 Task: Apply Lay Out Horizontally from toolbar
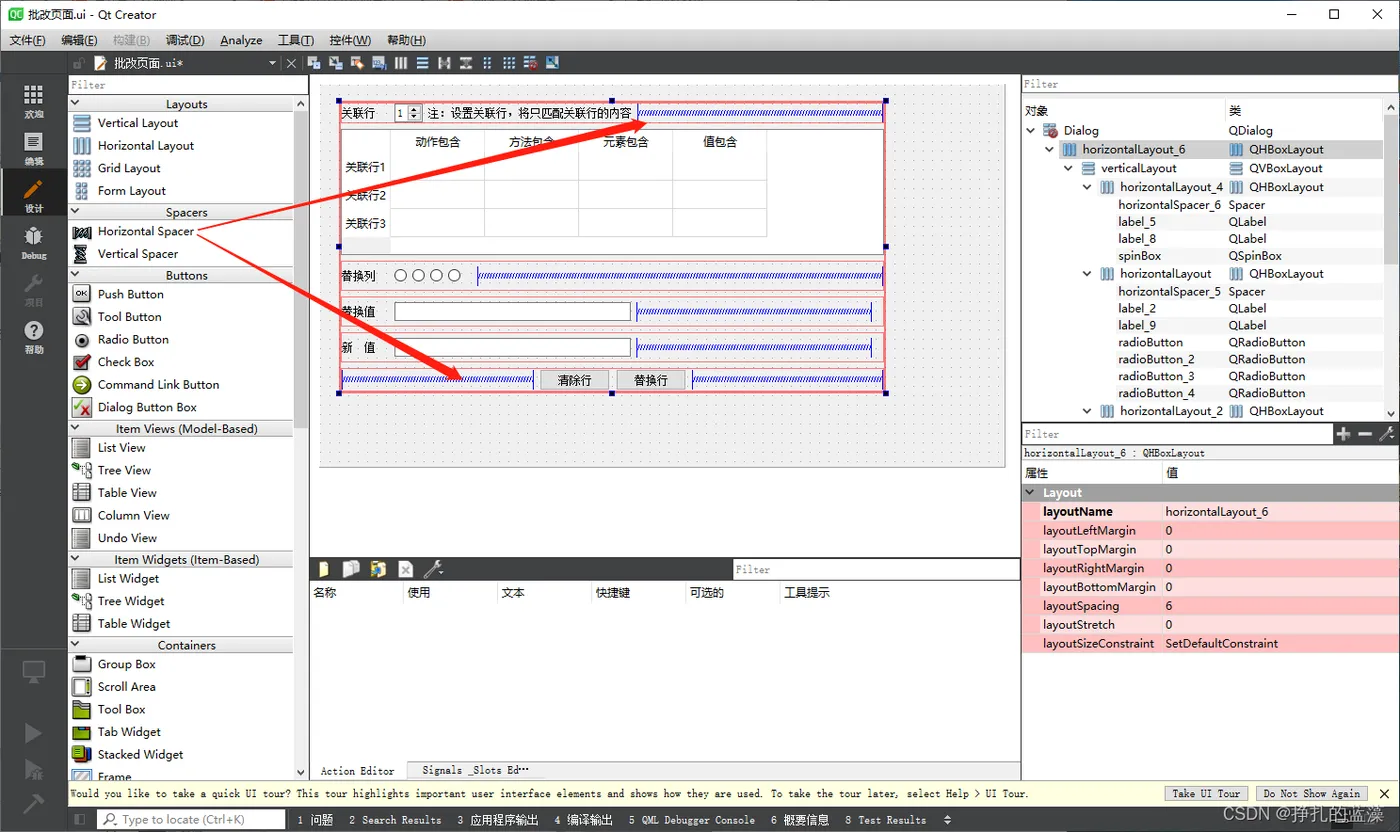tap(401, 63)
